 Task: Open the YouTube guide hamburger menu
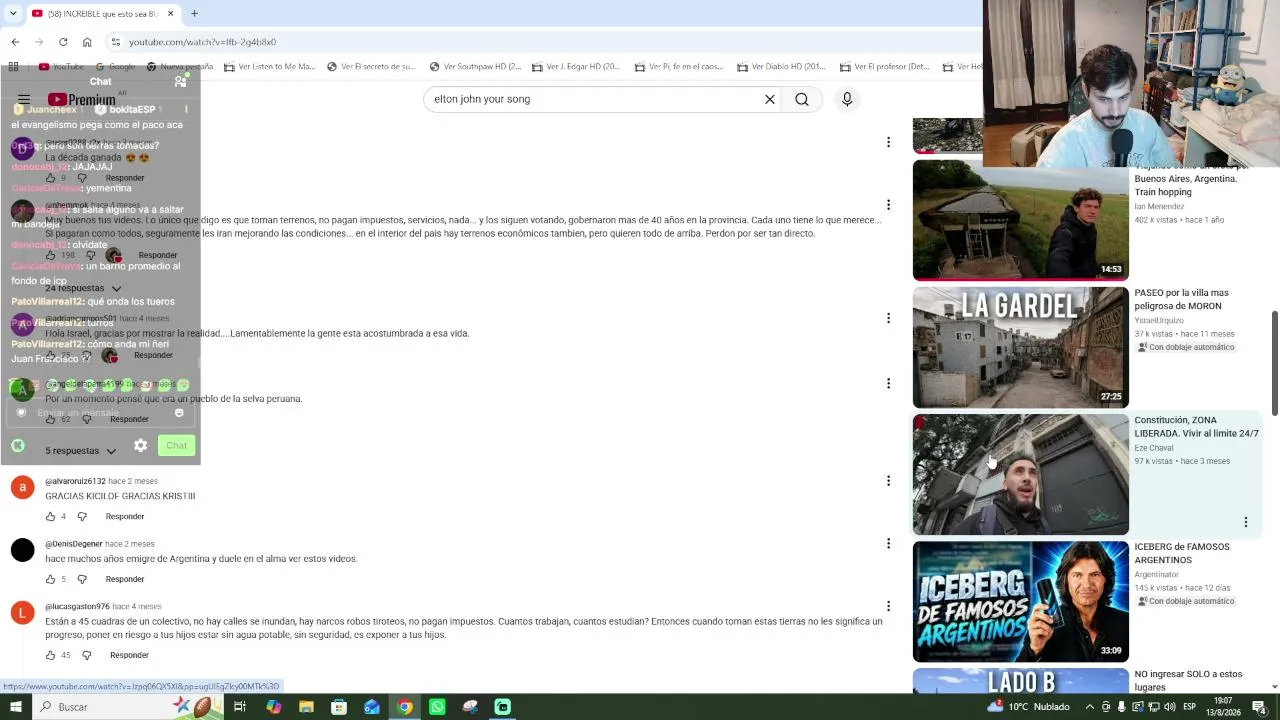[24, 100]
